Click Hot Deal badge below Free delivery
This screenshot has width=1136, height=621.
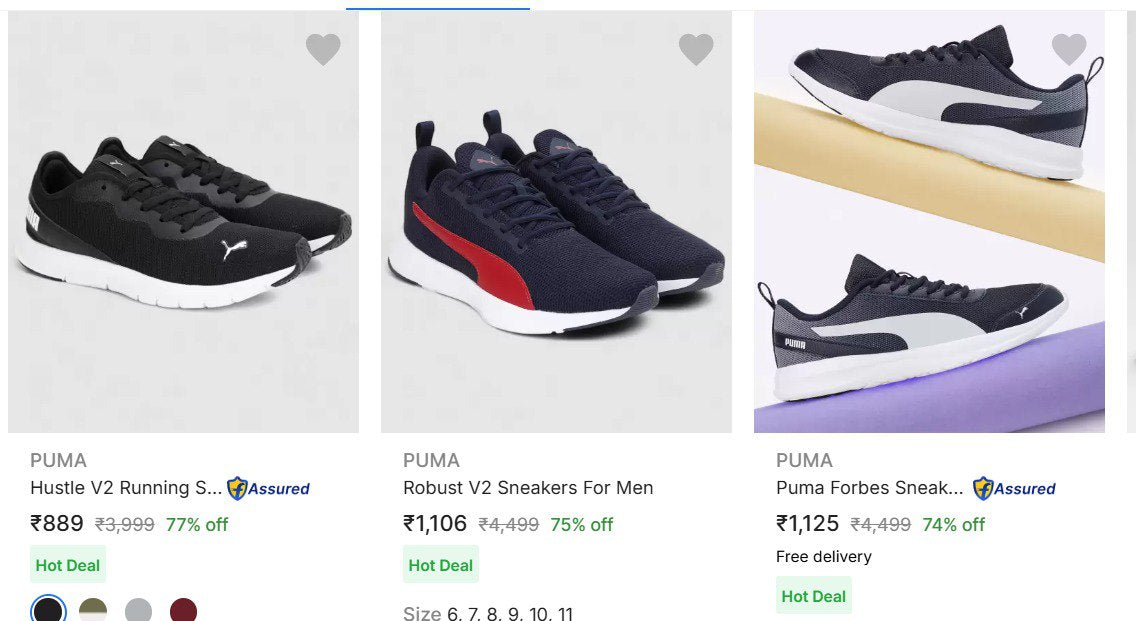point(814,596)
